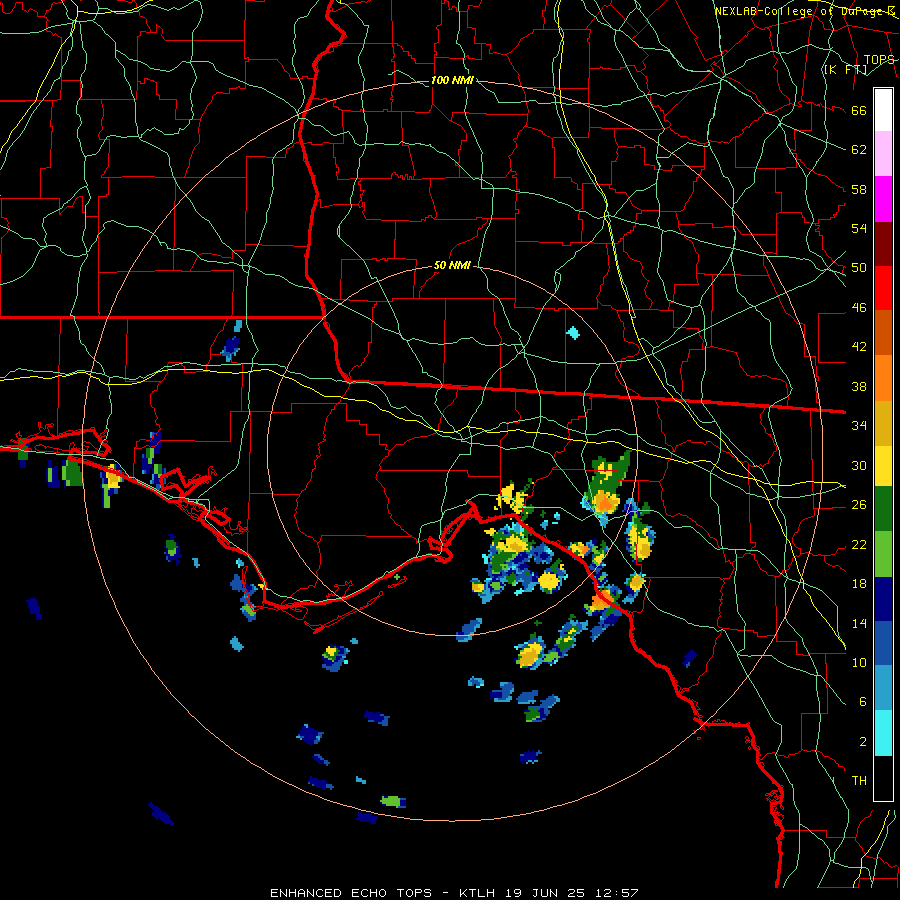
Task: Click the legend value 30
Action: pyautogui.click(x=859, y=465)
